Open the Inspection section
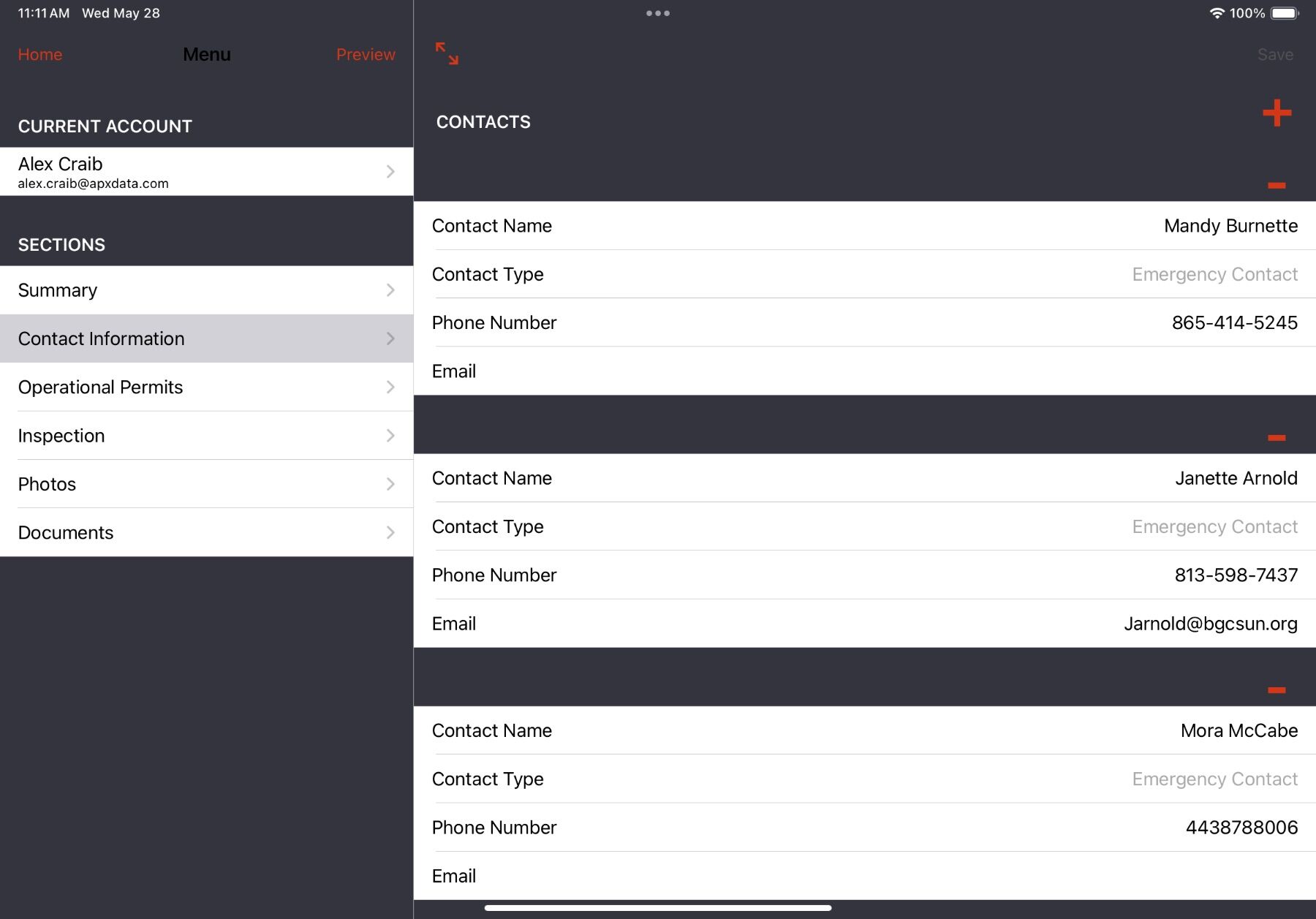The height and width of the screenshot is (919, 1316). 206,435
